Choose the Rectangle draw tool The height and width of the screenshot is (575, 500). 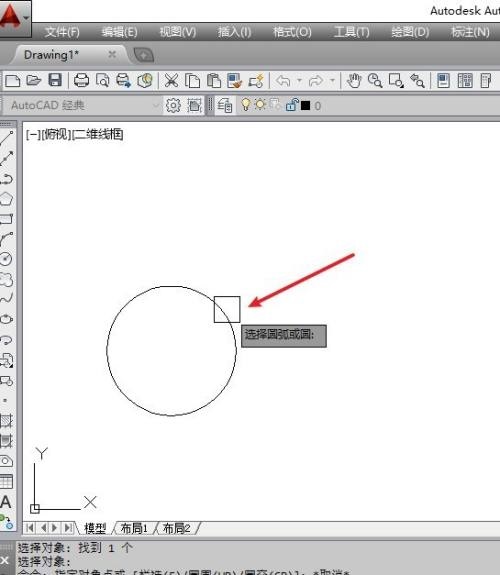[7, 219]
